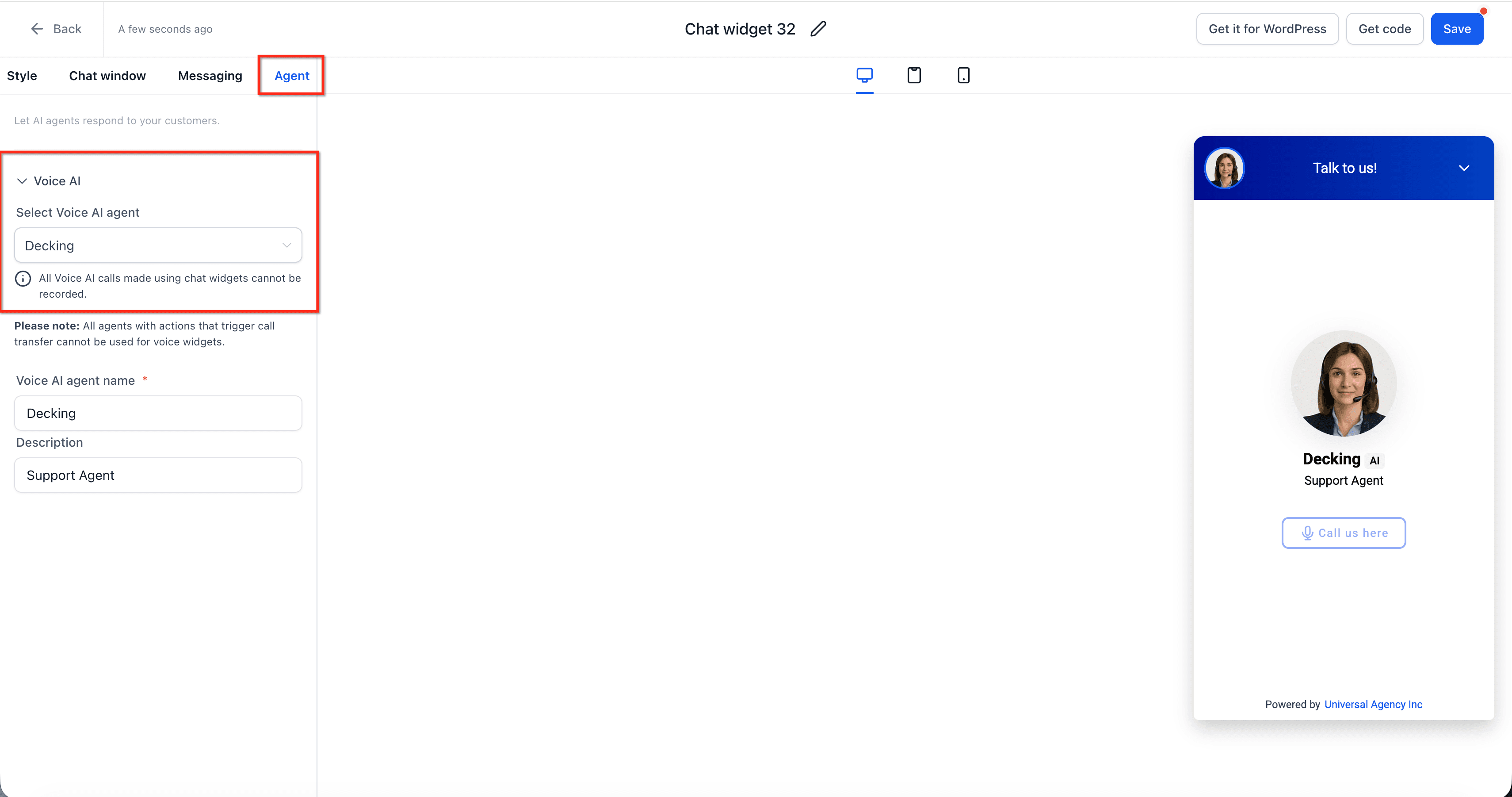Screen dimensions: 1512x797
Task: Click the AI badge beside Decking
Action: pos(1375,460)
